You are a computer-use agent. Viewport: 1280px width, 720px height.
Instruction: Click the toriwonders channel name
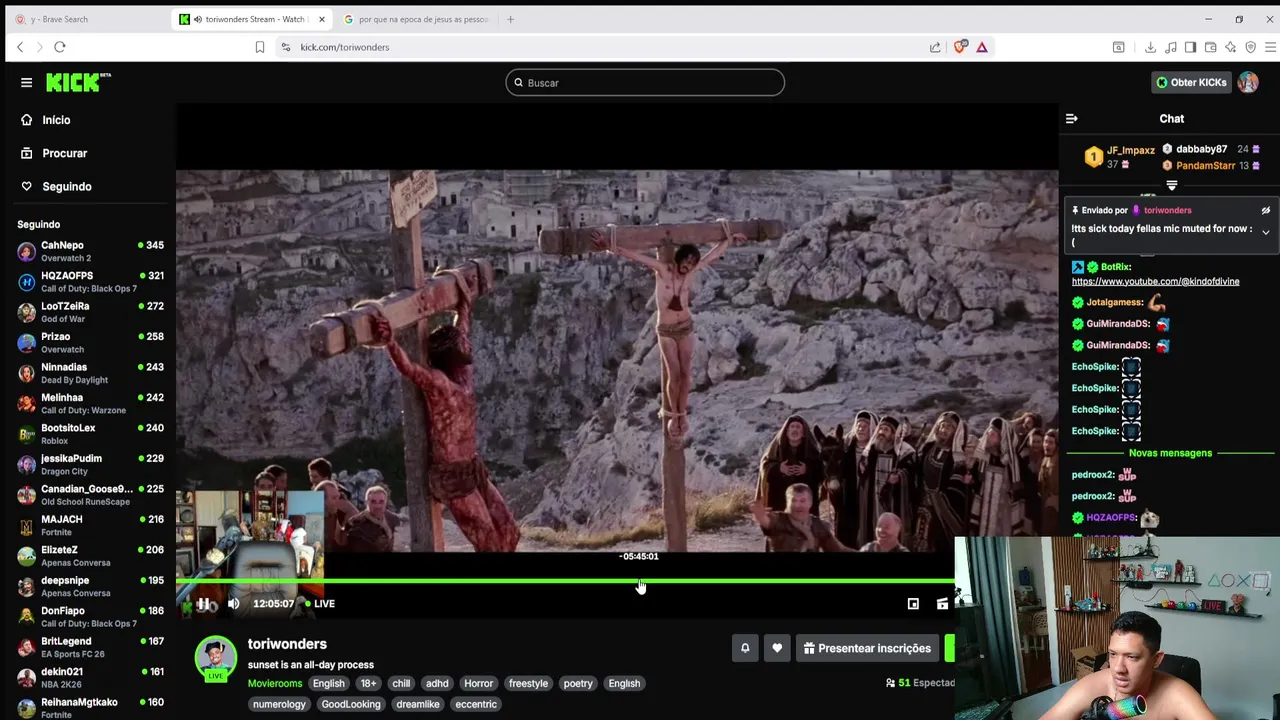click(x=287, y=644)
